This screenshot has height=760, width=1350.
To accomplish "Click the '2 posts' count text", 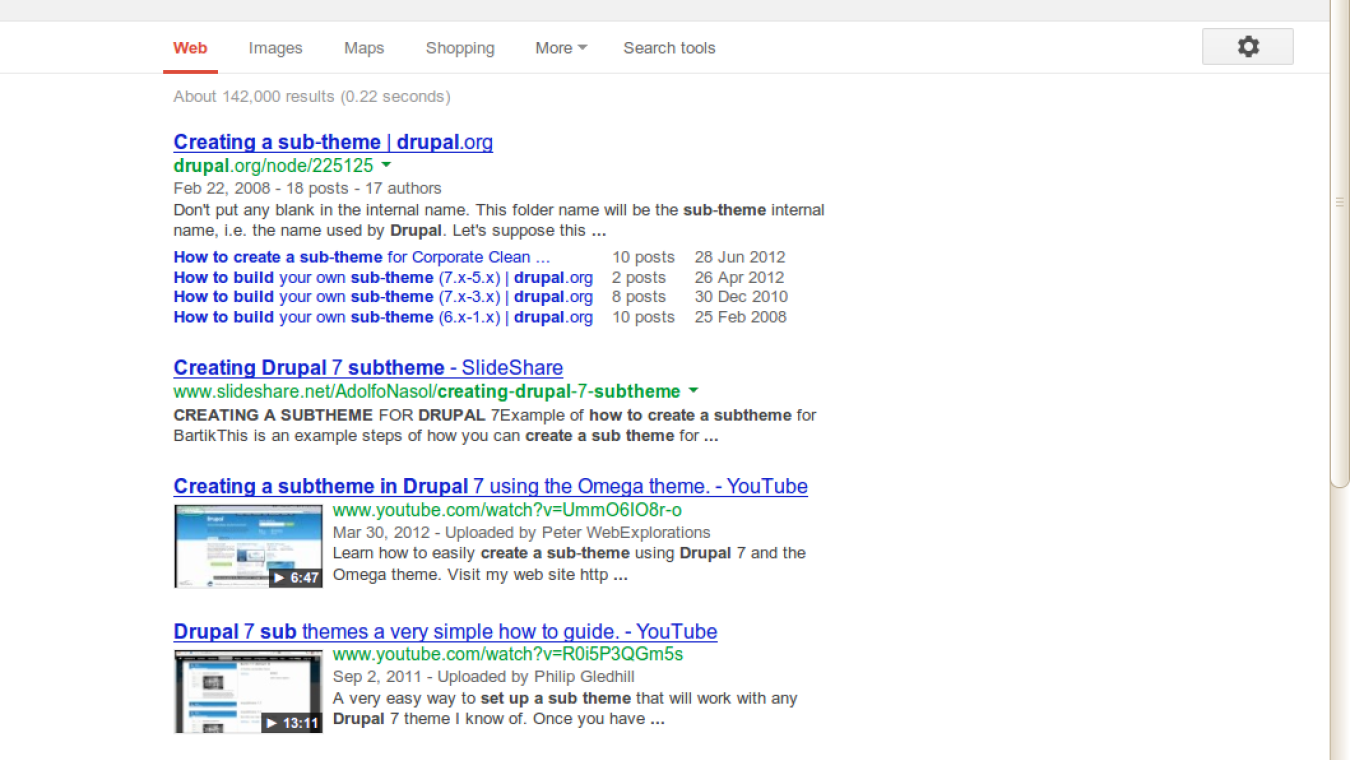I will (638, 277).
